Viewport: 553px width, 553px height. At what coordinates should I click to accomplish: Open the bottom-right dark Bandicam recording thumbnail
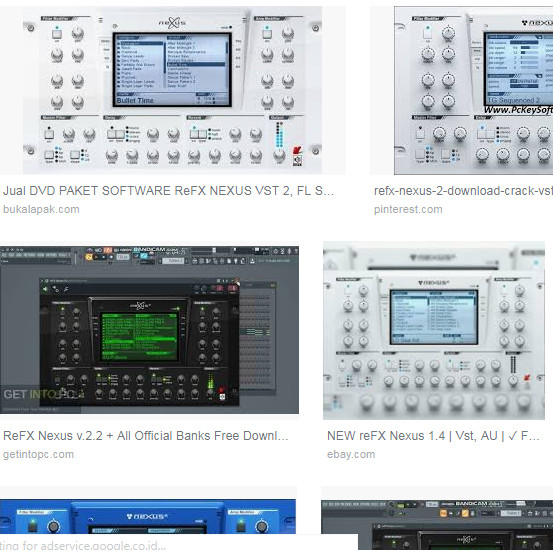[437, 524]
